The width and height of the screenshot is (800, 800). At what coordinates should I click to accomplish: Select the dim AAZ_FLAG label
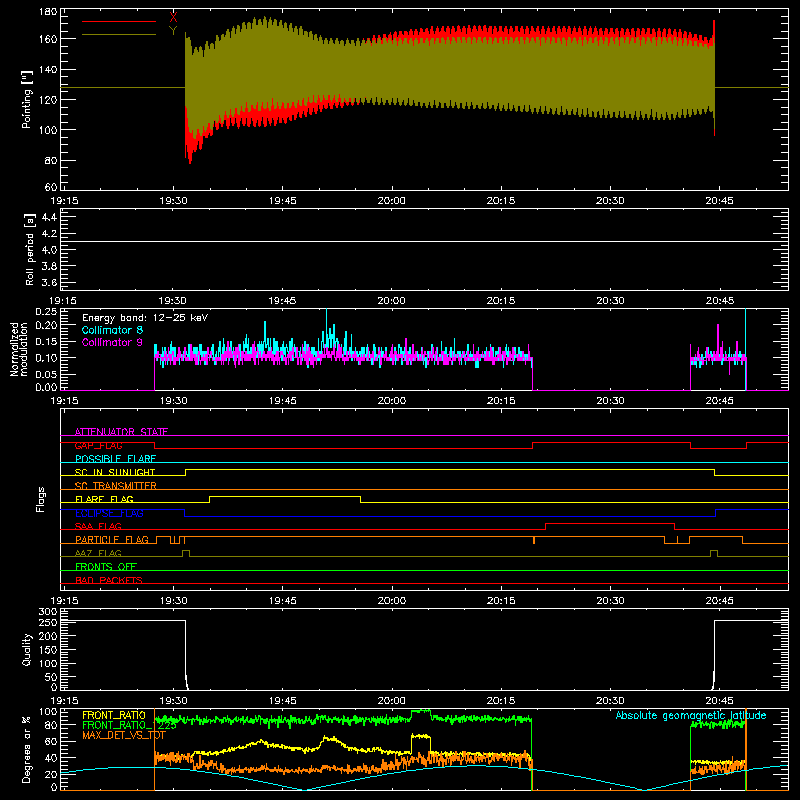point(98,553)
